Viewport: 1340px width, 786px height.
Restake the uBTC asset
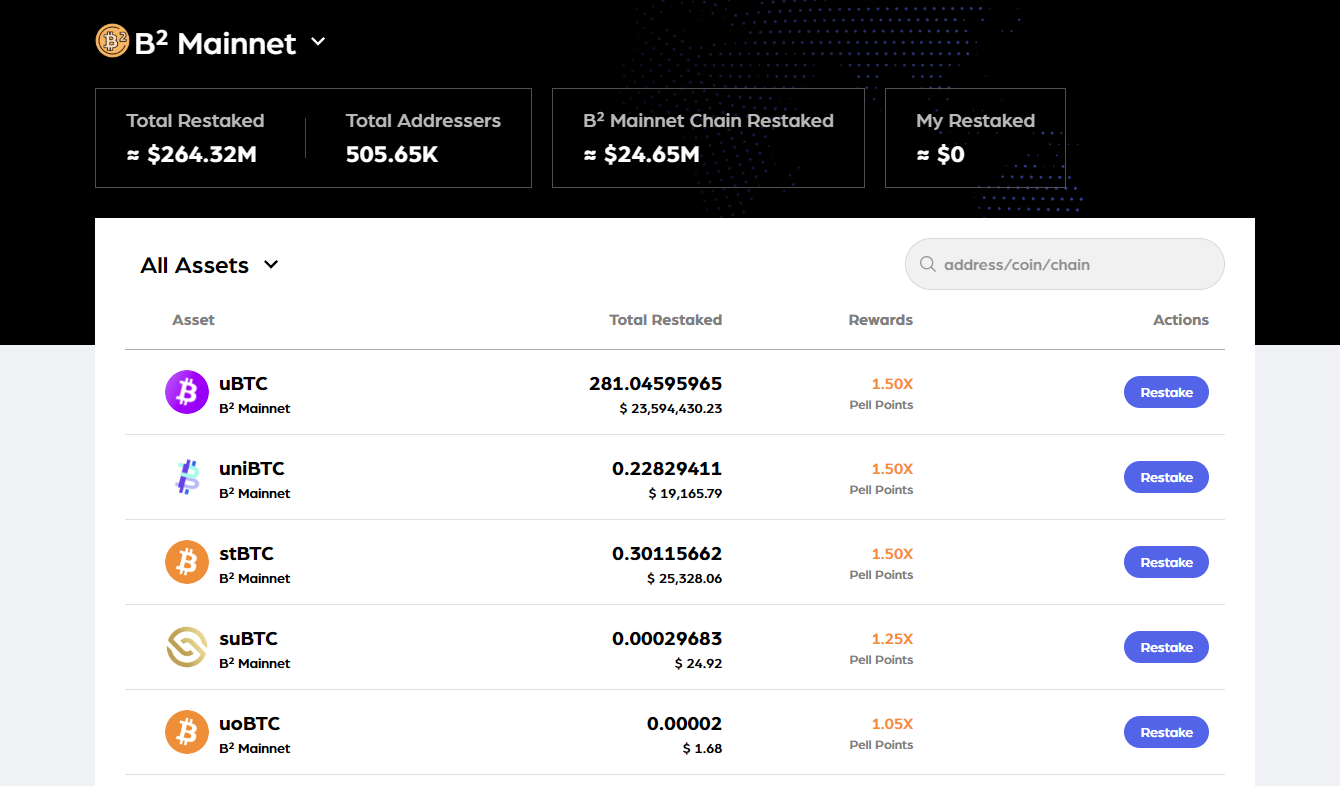point(1166,392)
